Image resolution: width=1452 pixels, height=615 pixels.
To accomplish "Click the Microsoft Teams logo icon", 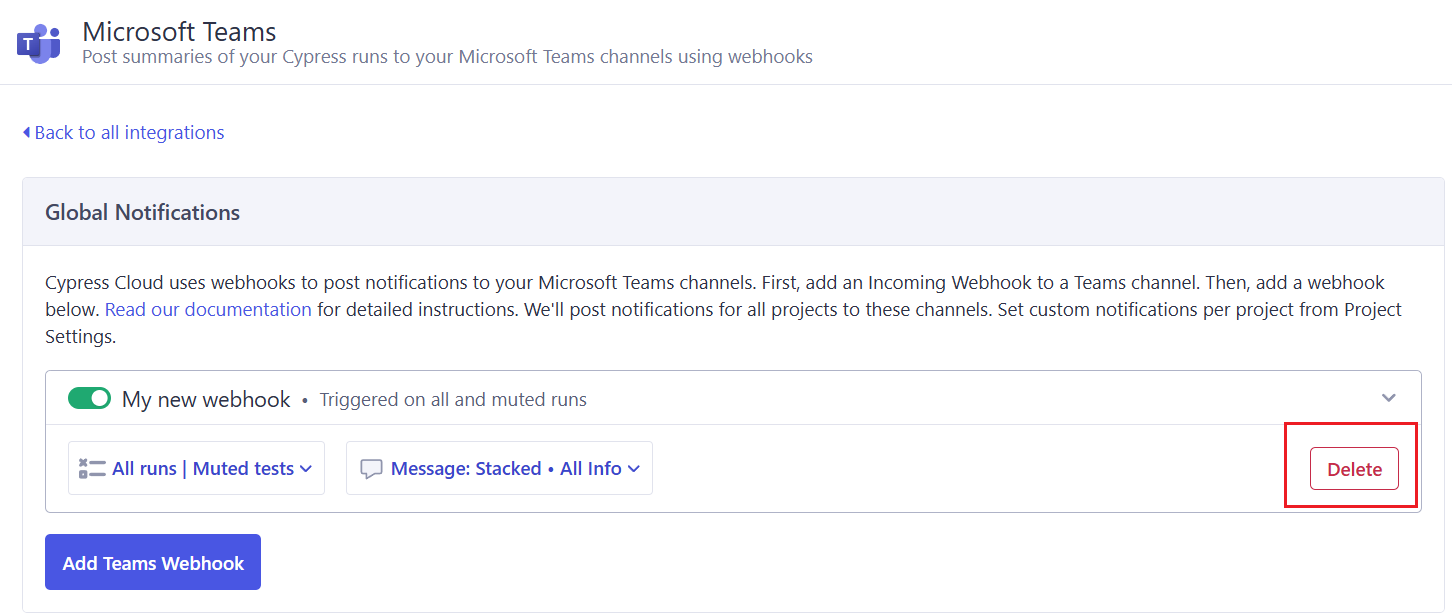I will pyautogui.click(x=39, y=43).
